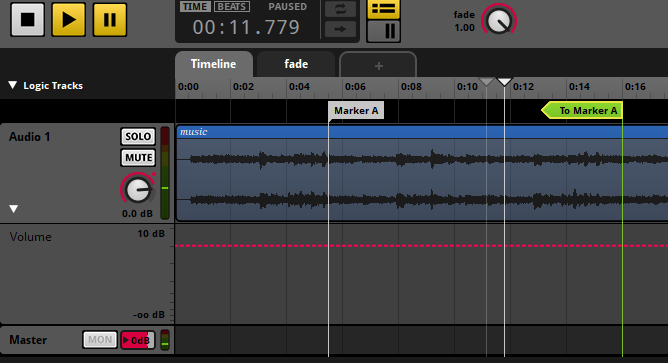Viewport: 668px width, 363px height.
Task: Stop playback with the stop button
Action: coord(28,20)
